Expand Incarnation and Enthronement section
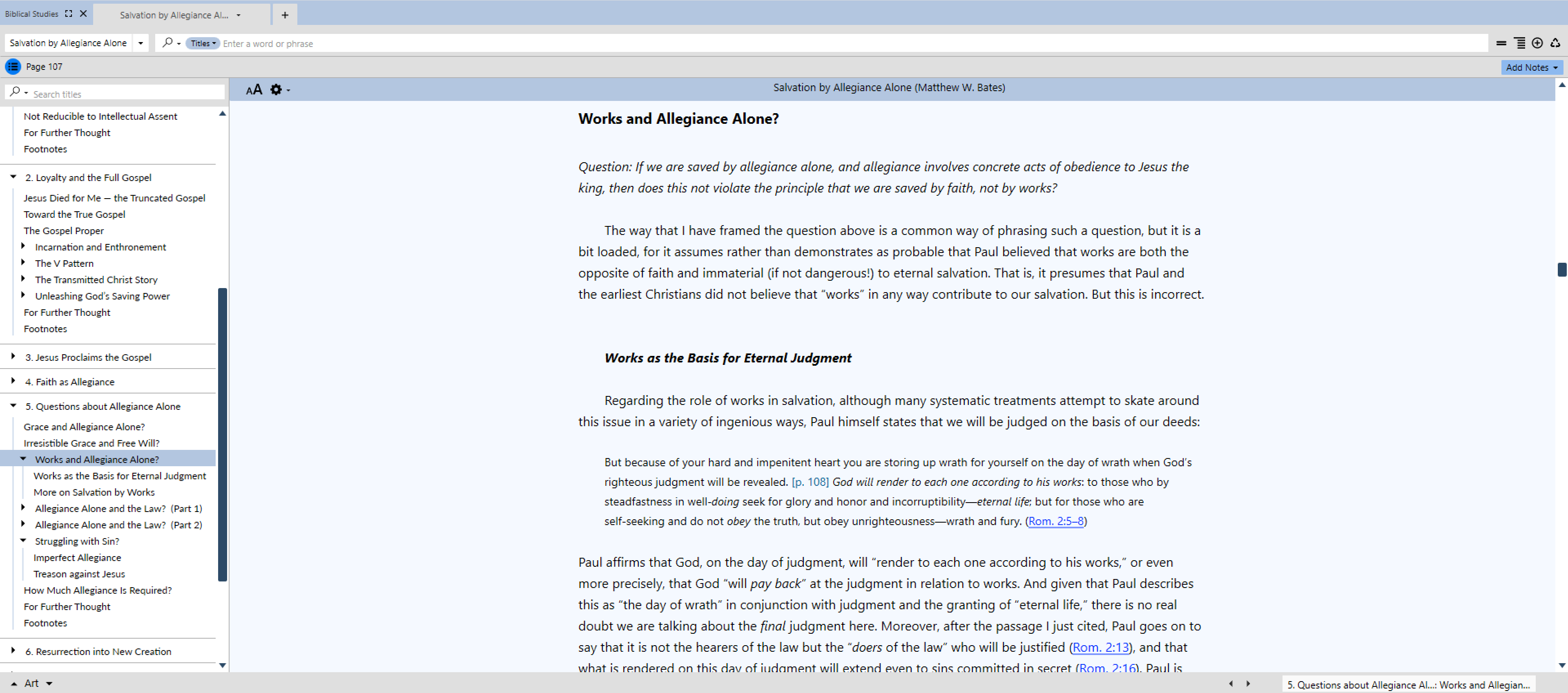The width and height of the screenshot is (1568, 693). point(23,246)
